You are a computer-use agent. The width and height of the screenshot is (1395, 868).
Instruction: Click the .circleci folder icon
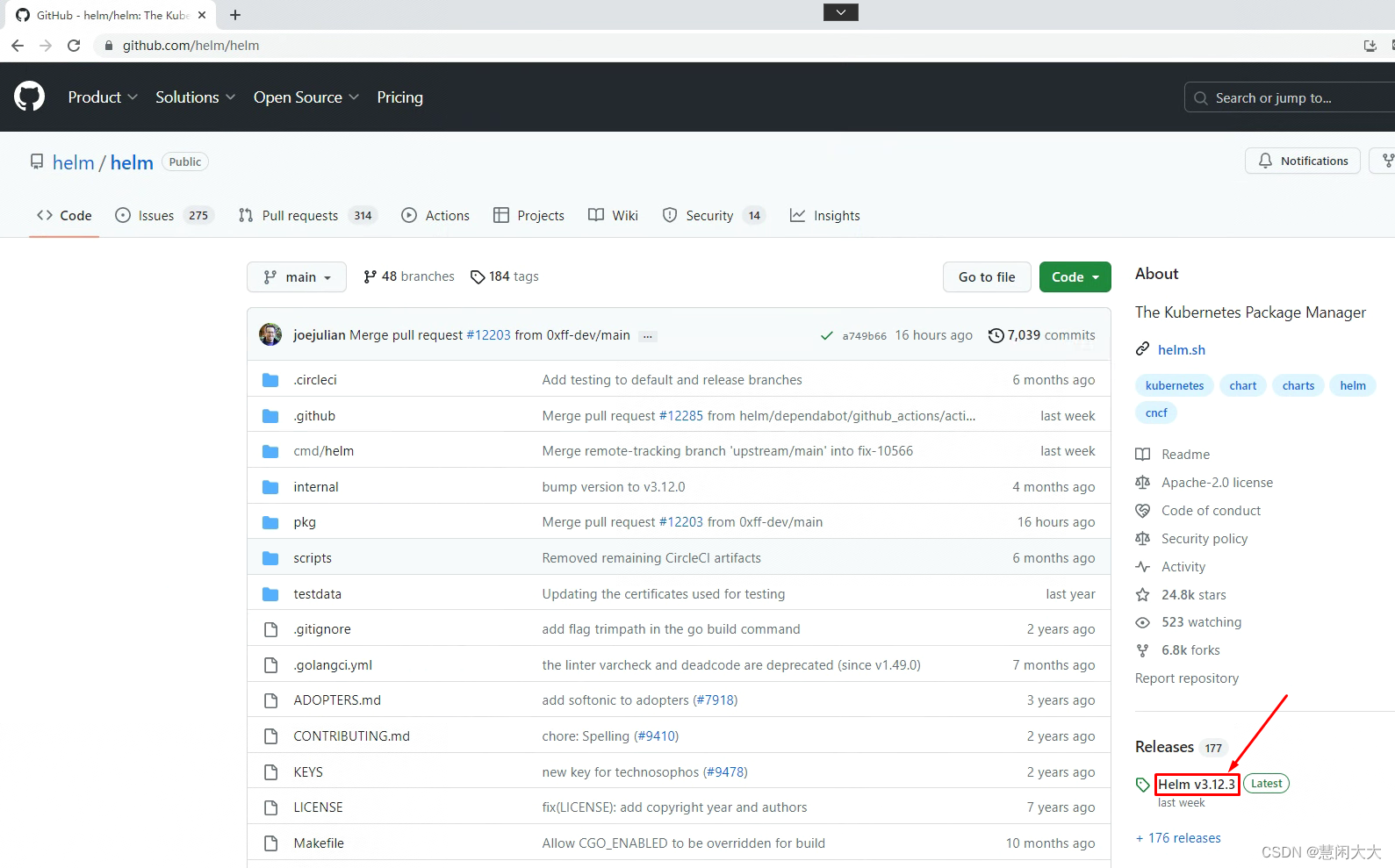[270, 380]
